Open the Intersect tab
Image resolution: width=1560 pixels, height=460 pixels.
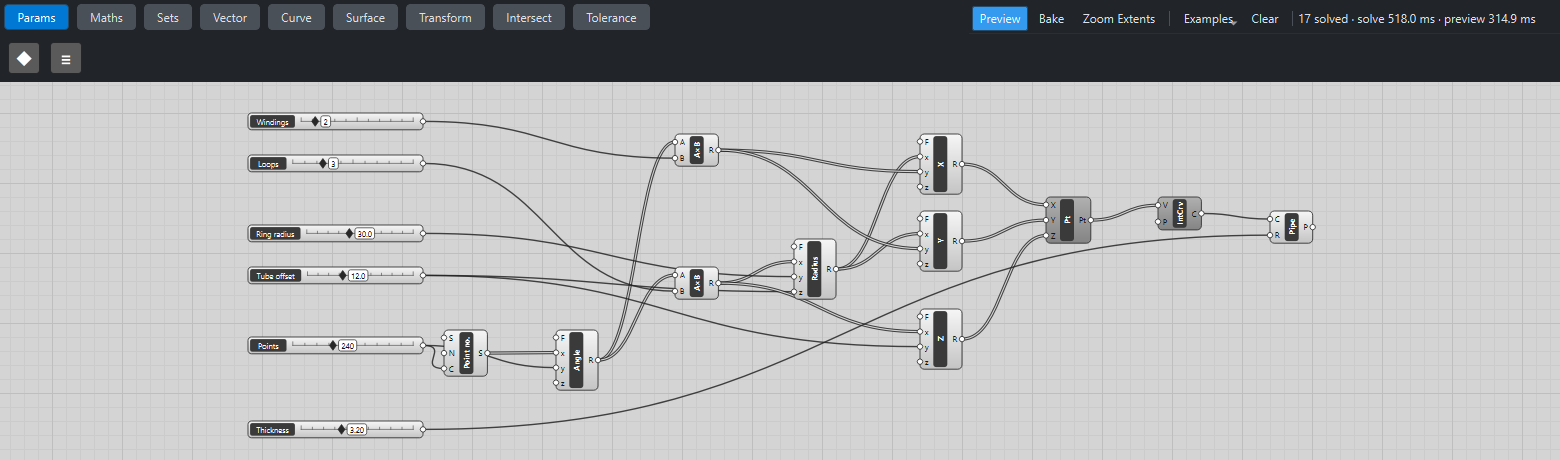pyautogui.click(x=529, y=17)
